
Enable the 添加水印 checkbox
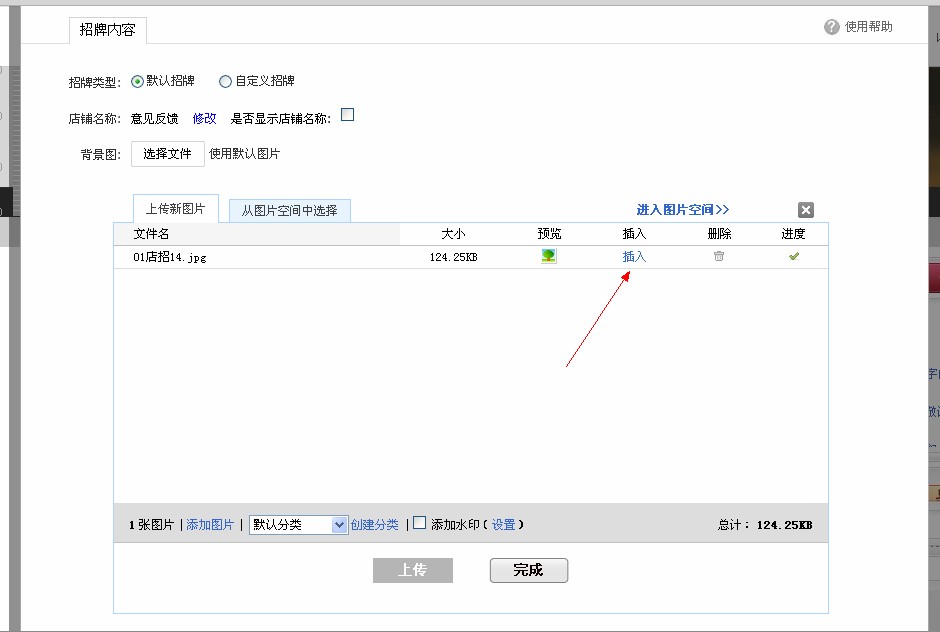tap(419, 524)
